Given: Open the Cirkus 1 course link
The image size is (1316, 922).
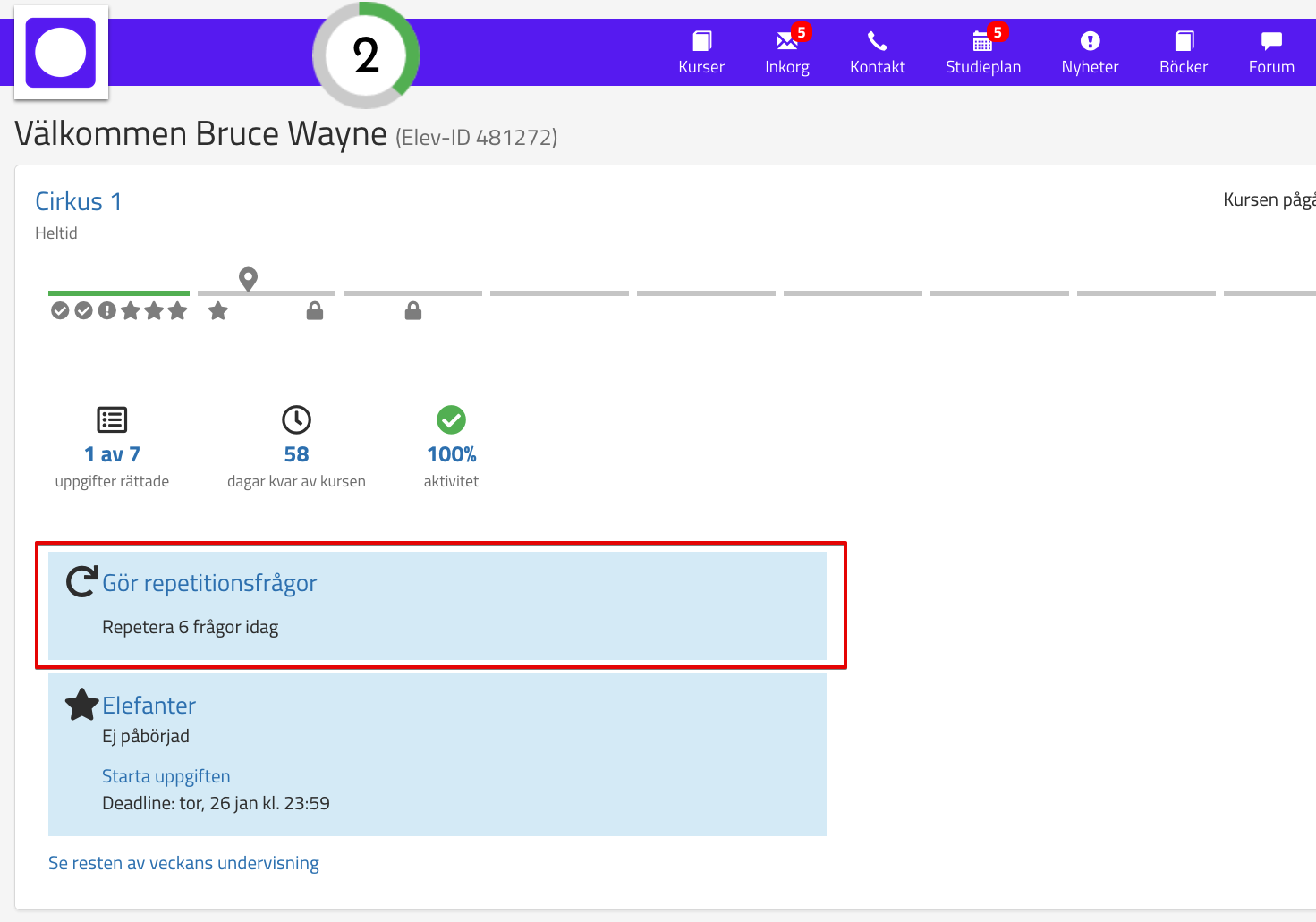Looking at the screenshot, I should (x=78, y=202).
